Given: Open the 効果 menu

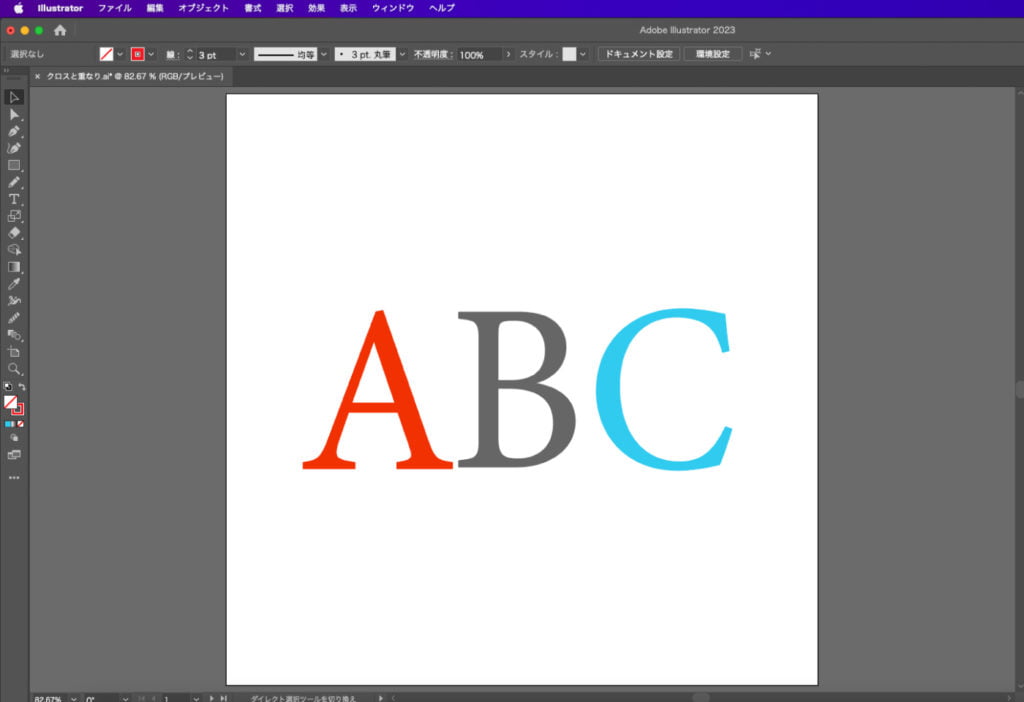Looking at the screenshot, I should tap(316, 8).
